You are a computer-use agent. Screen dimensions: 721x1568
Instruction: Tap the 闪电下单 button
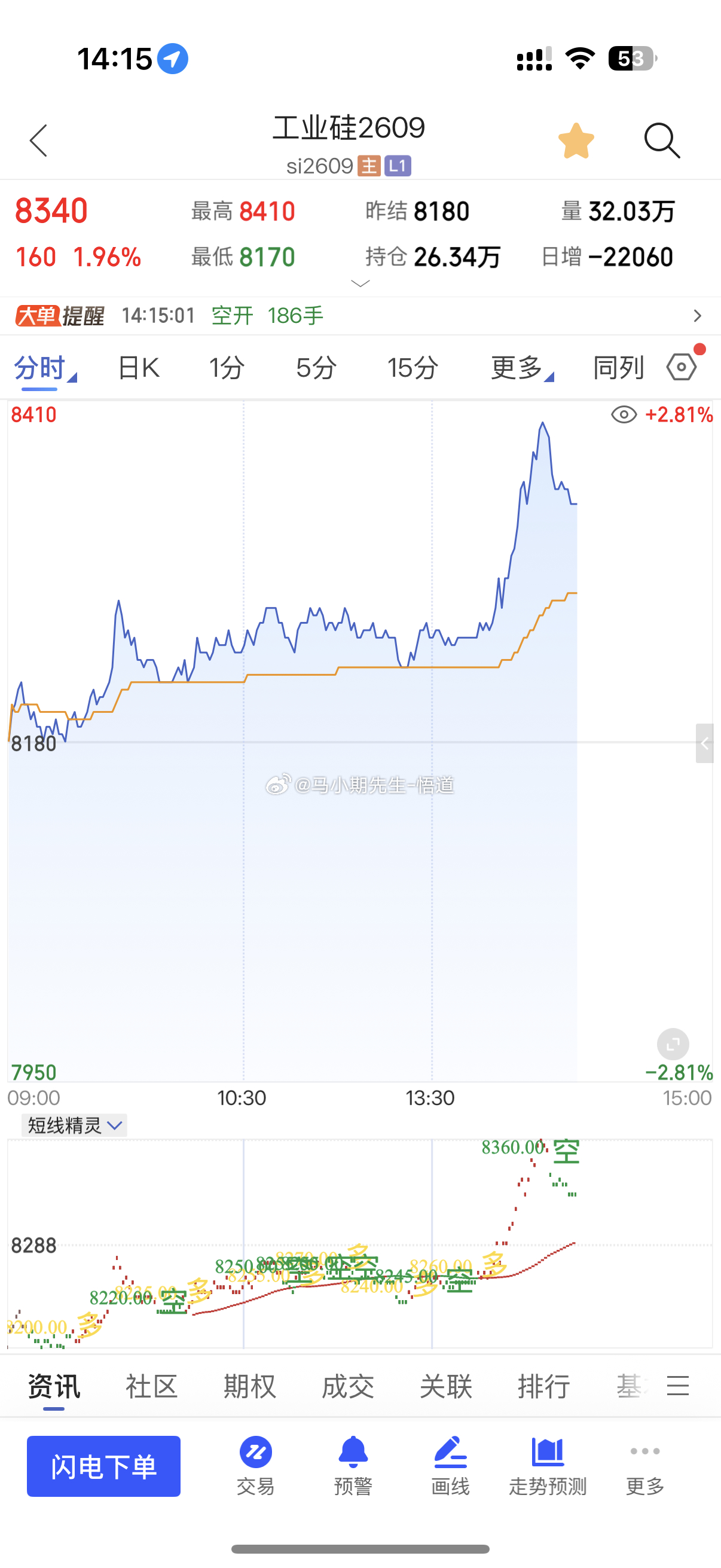pyautogui.click(x=103, y=1466)
